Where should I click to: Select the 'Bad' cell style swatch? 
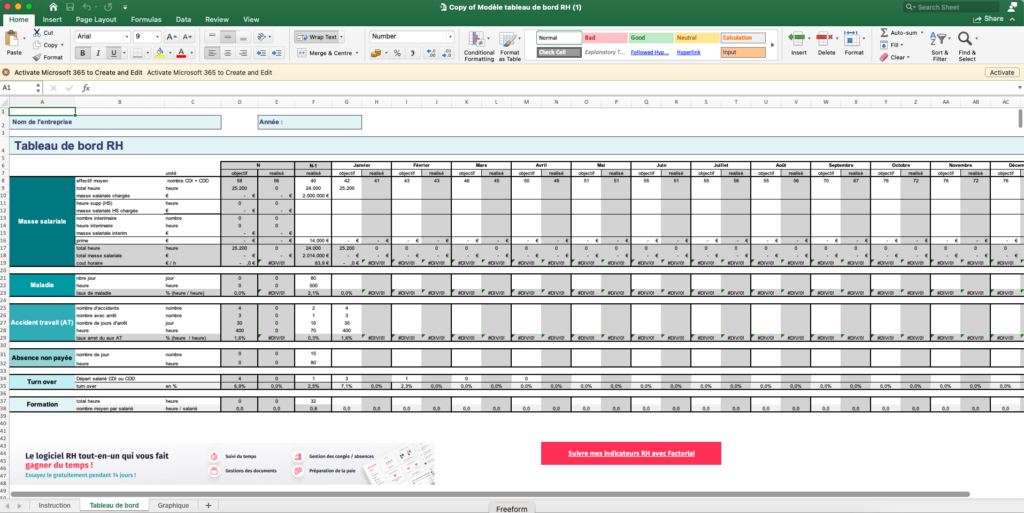604,37
